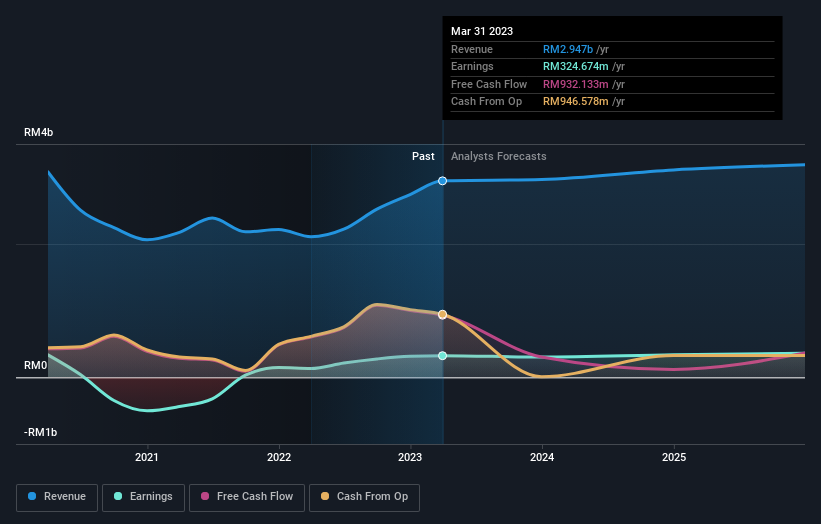The image size is (821, 524).
Task: Click the Revenue row label in tooltip
Action: [x=472, y=49]
